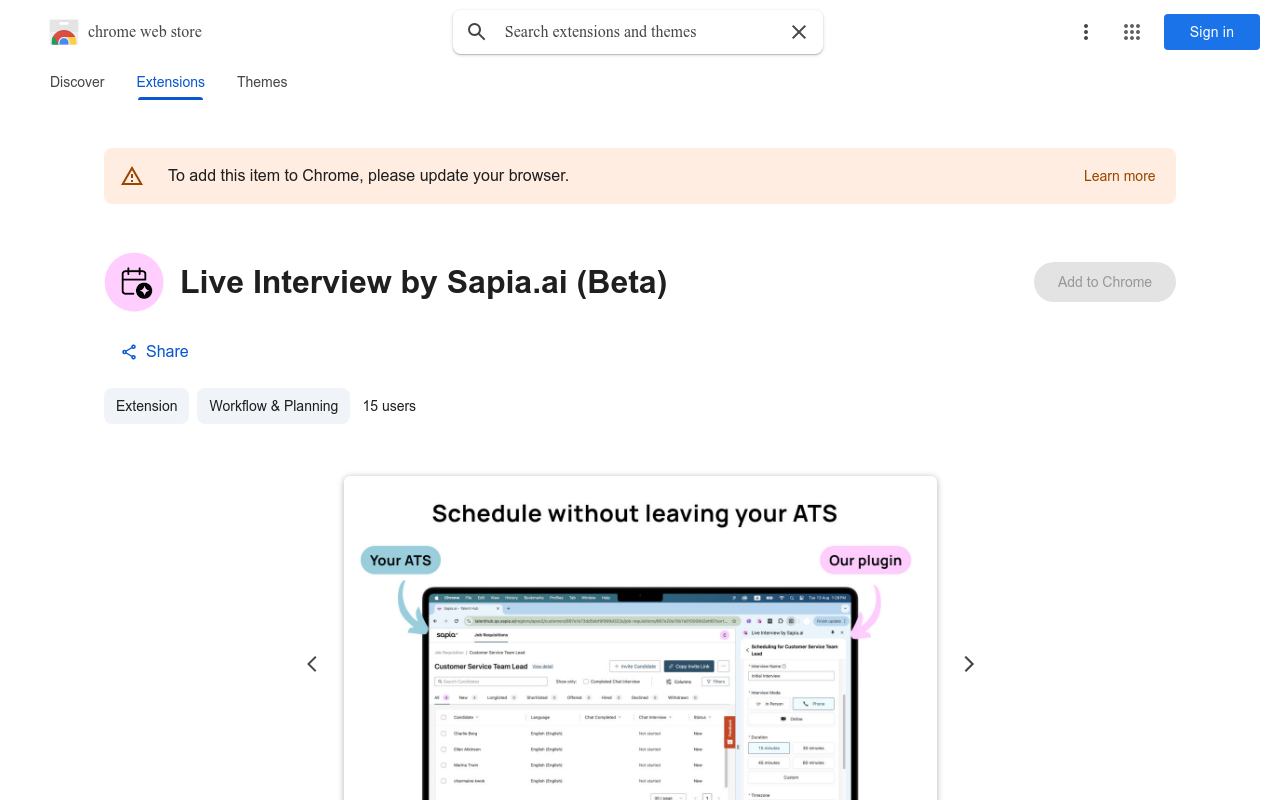Open the Learn more link
The height and width of the screenshot is (800, 1280).
pos(1120,176)
